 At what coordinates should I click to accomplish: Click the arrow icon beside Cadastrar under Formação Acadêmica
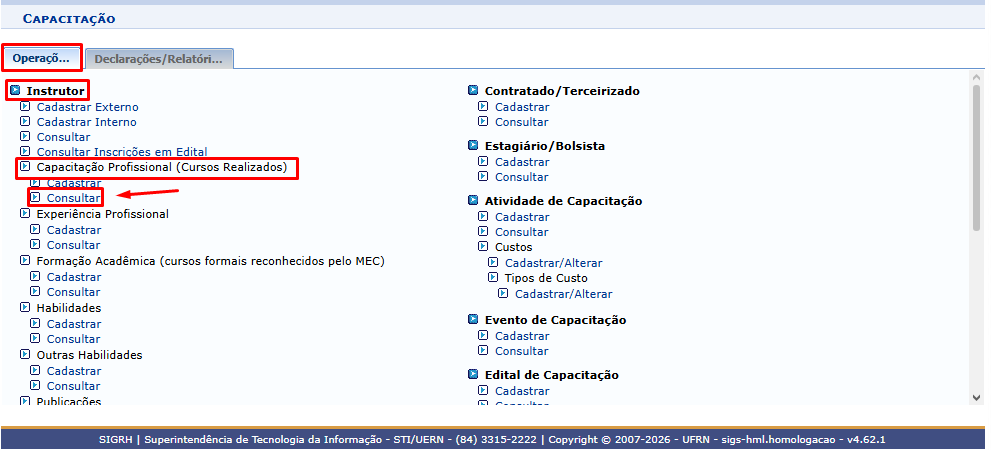[x=35, y=276]
